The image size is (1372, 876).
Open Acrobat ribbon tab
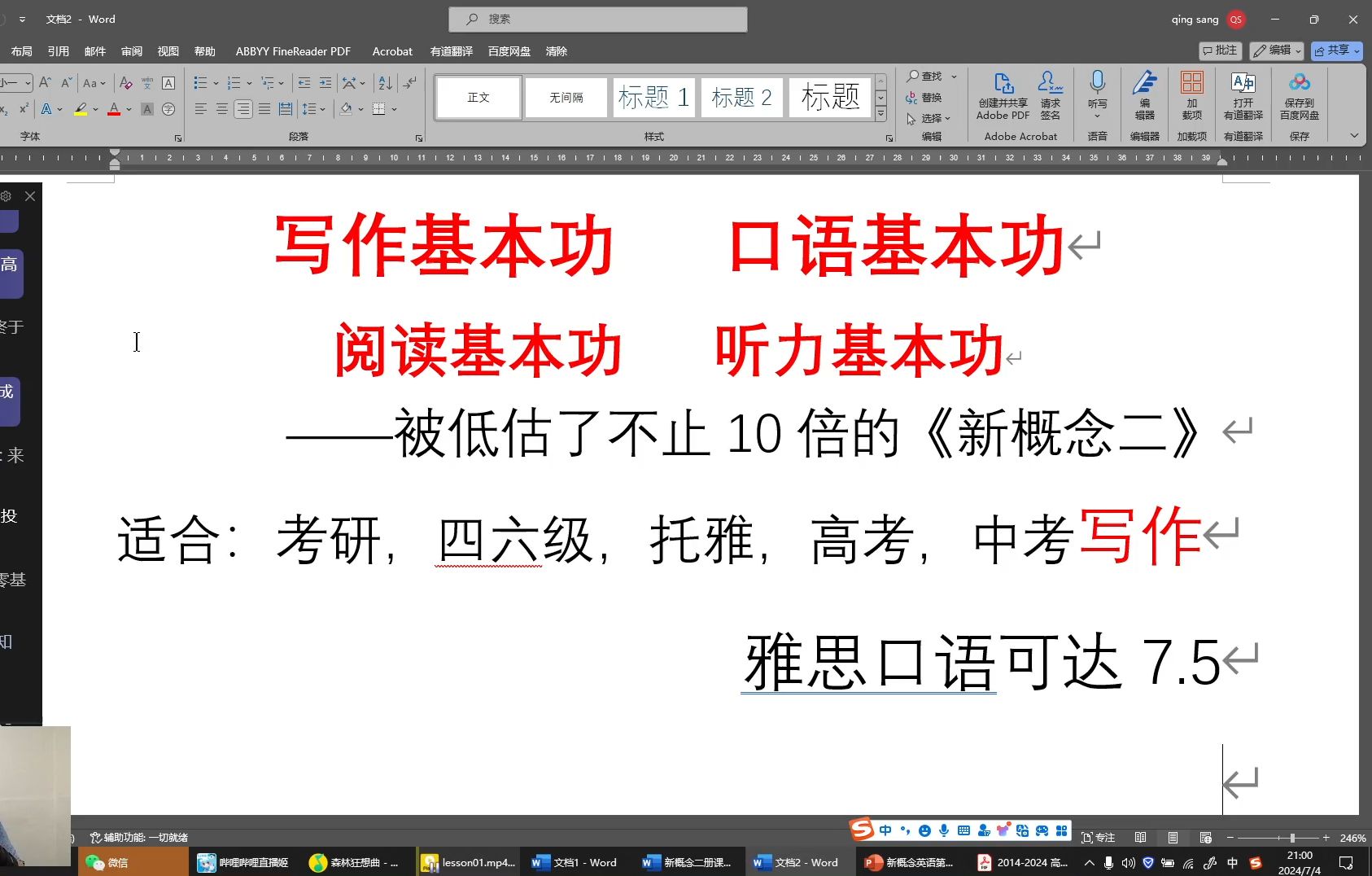click(x=392, y=51)
